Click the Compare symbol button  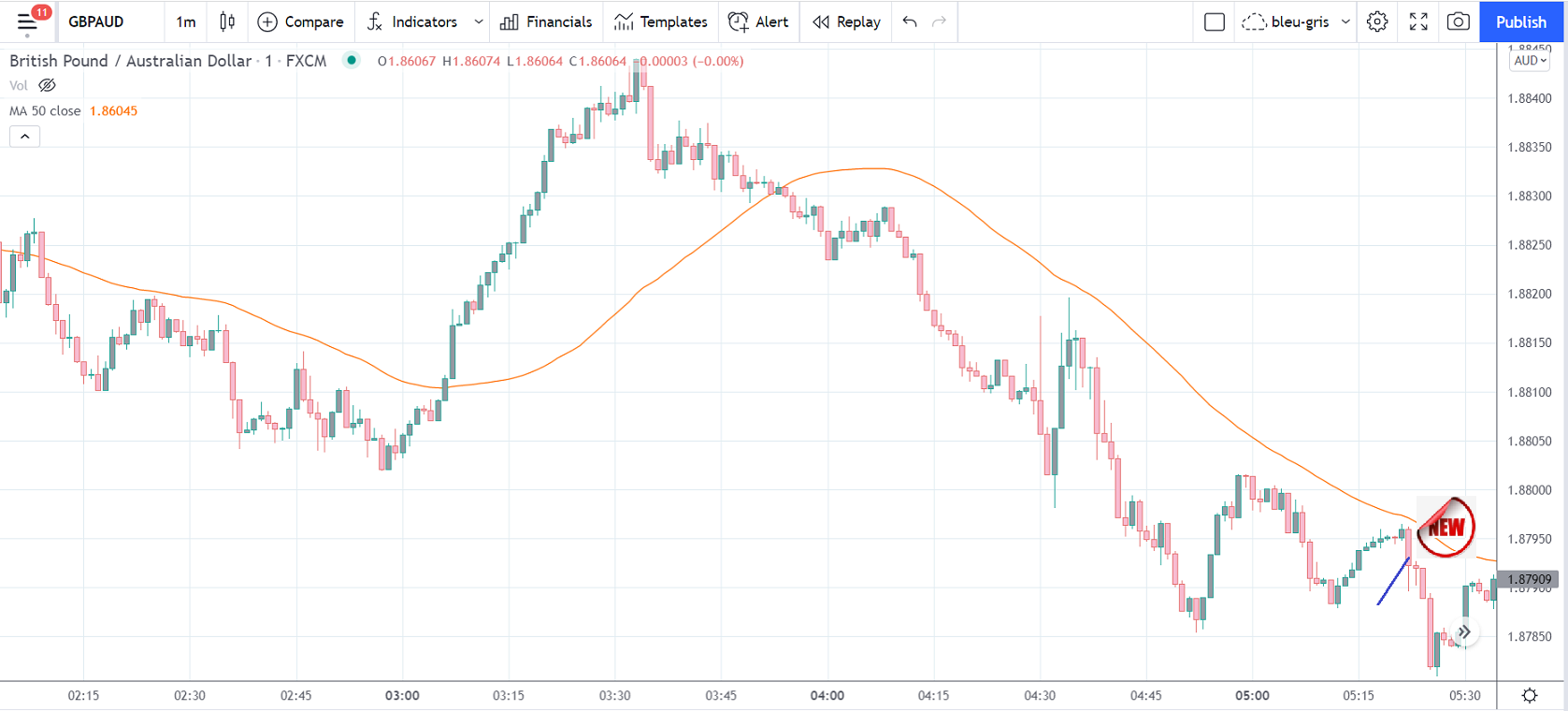(x=300, y=22)
